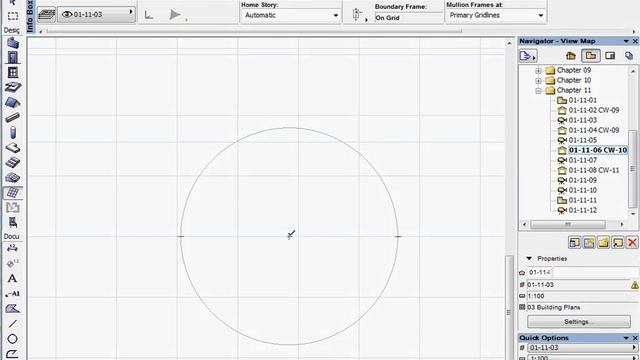Expand the Chapter 10 folder
The image size is (640, 360).
click(538, 81)
